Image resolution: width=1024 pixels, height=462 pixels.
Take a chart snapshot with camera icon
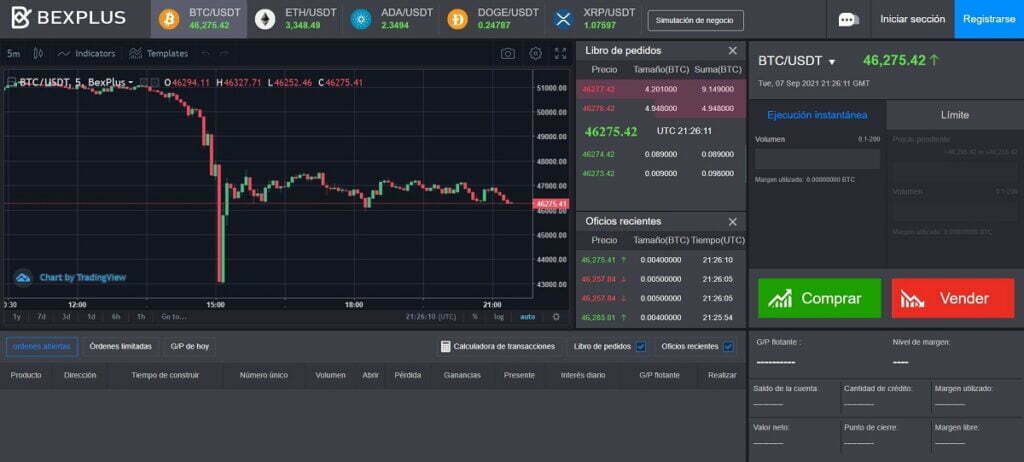(x=508, y=54)
